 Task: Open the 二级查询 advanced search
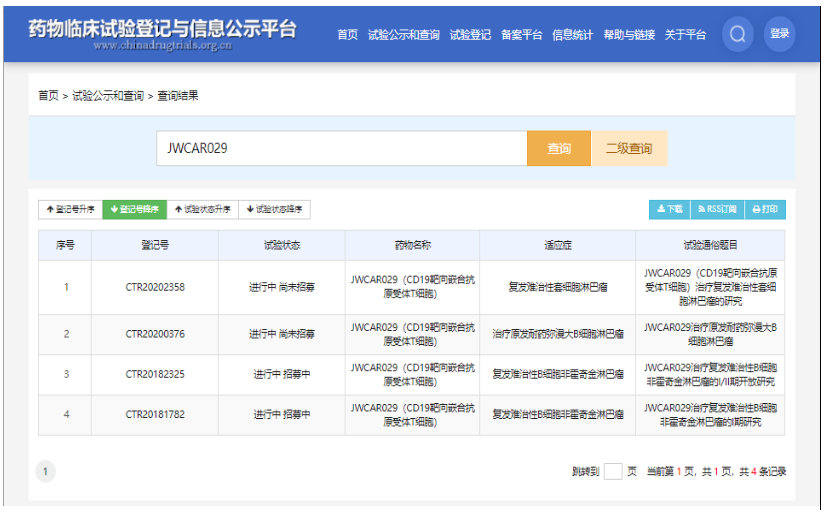pyautogui.click(x=629, y=148)
